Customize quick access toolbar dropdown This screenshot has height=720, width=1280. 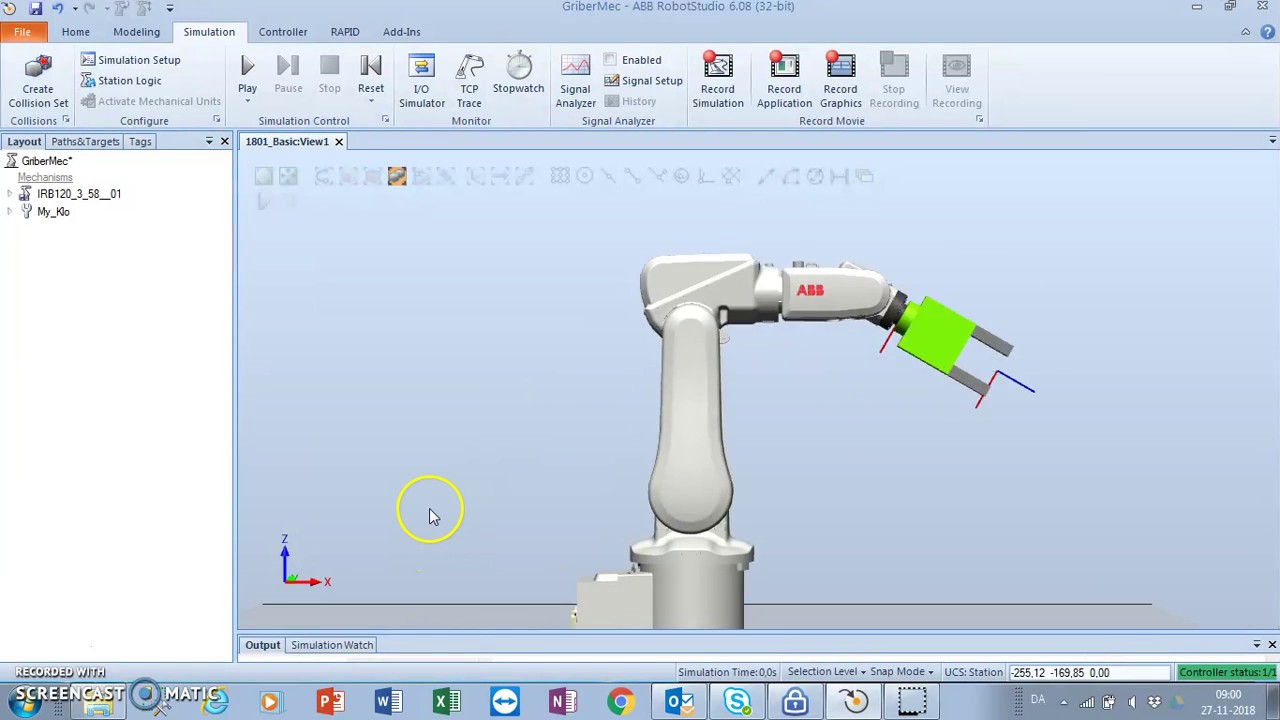point(169,8)
